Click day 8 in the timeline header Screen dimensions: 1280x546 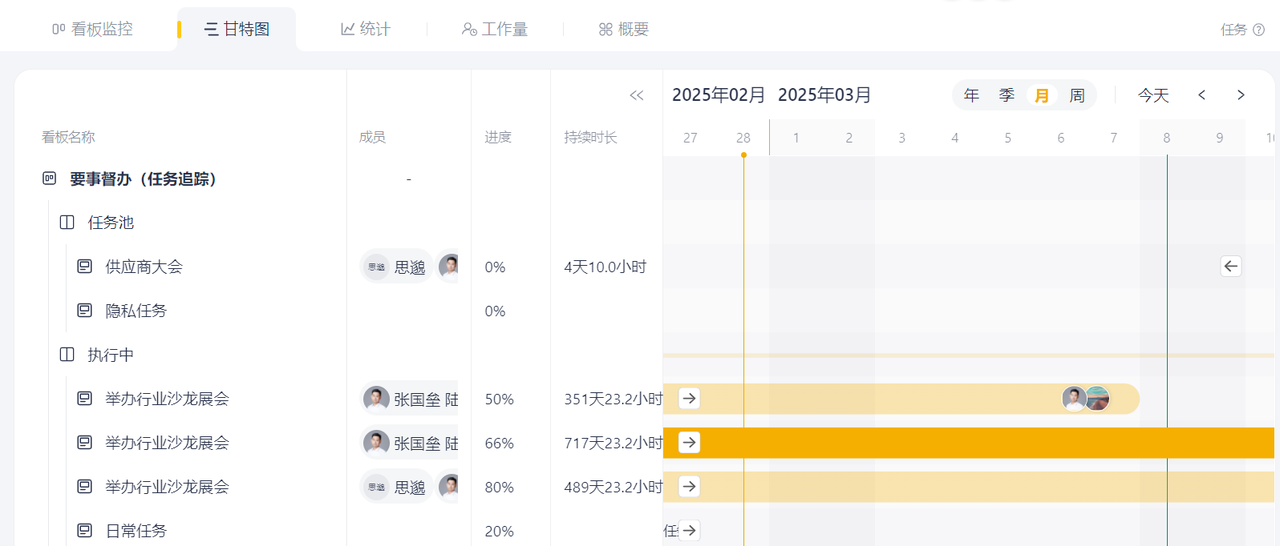pyautogui.click(x=1166, y=138)
